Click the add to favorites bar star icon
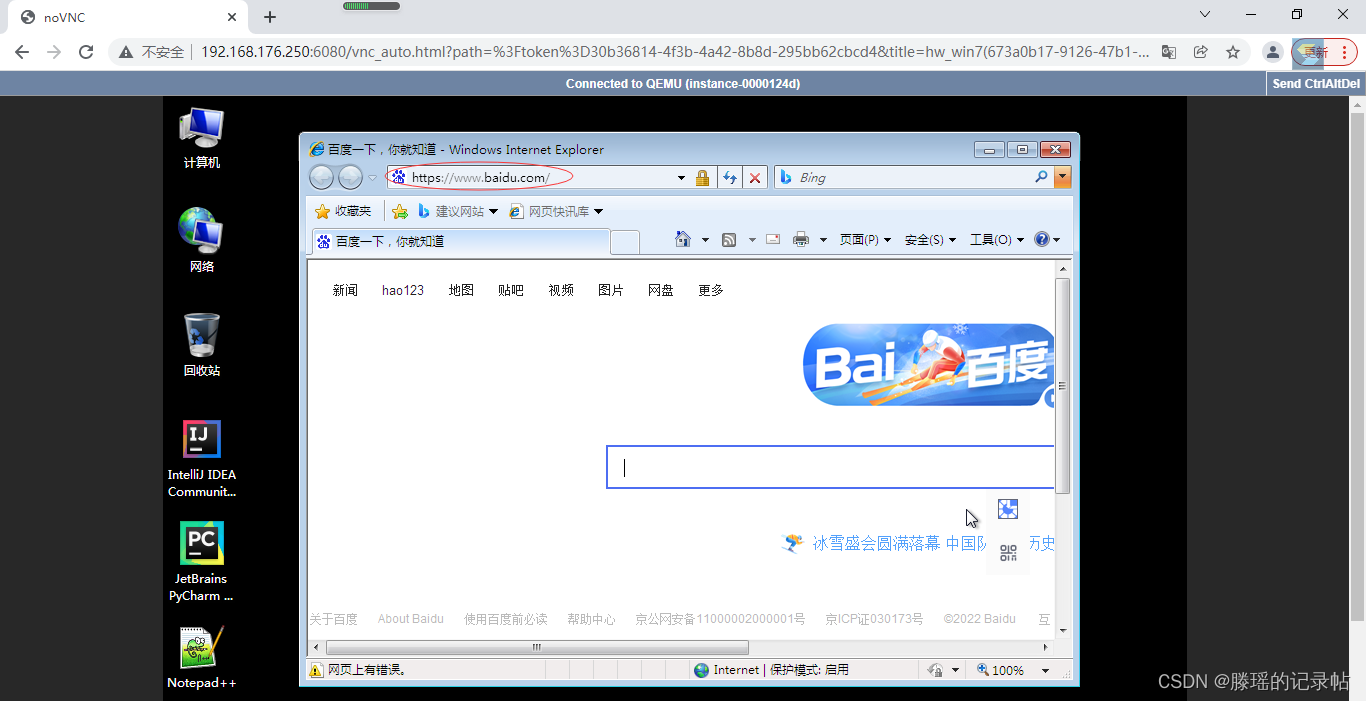Viewport: 1366px width, 701px height. (x=400, y=211)
